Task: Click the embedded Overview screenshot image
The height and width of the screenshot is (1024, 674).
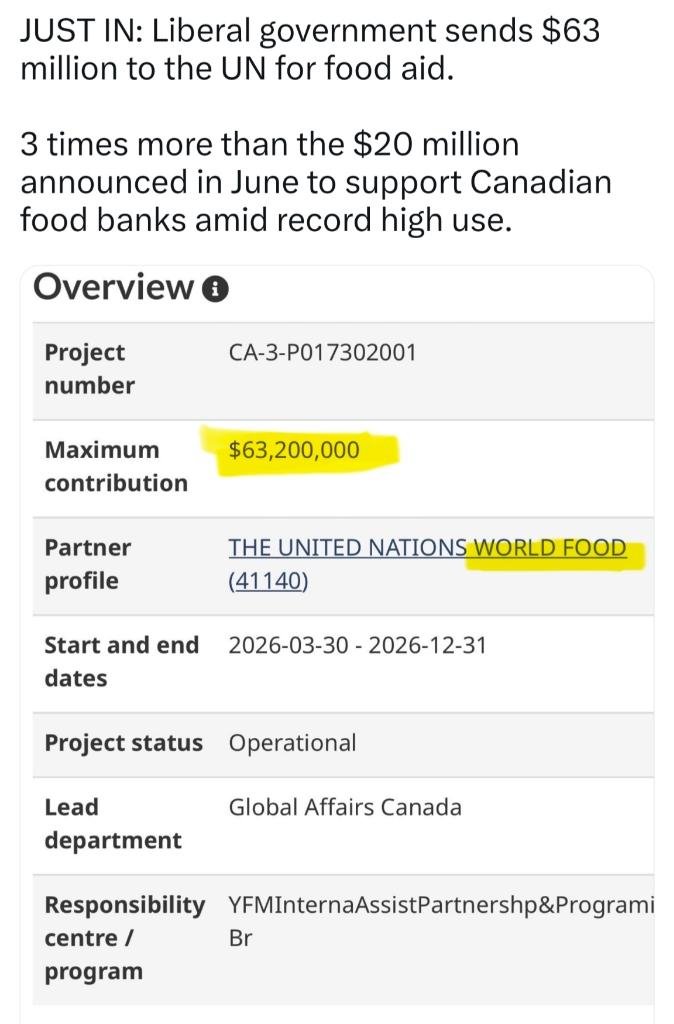Action: tap(337, 645)
